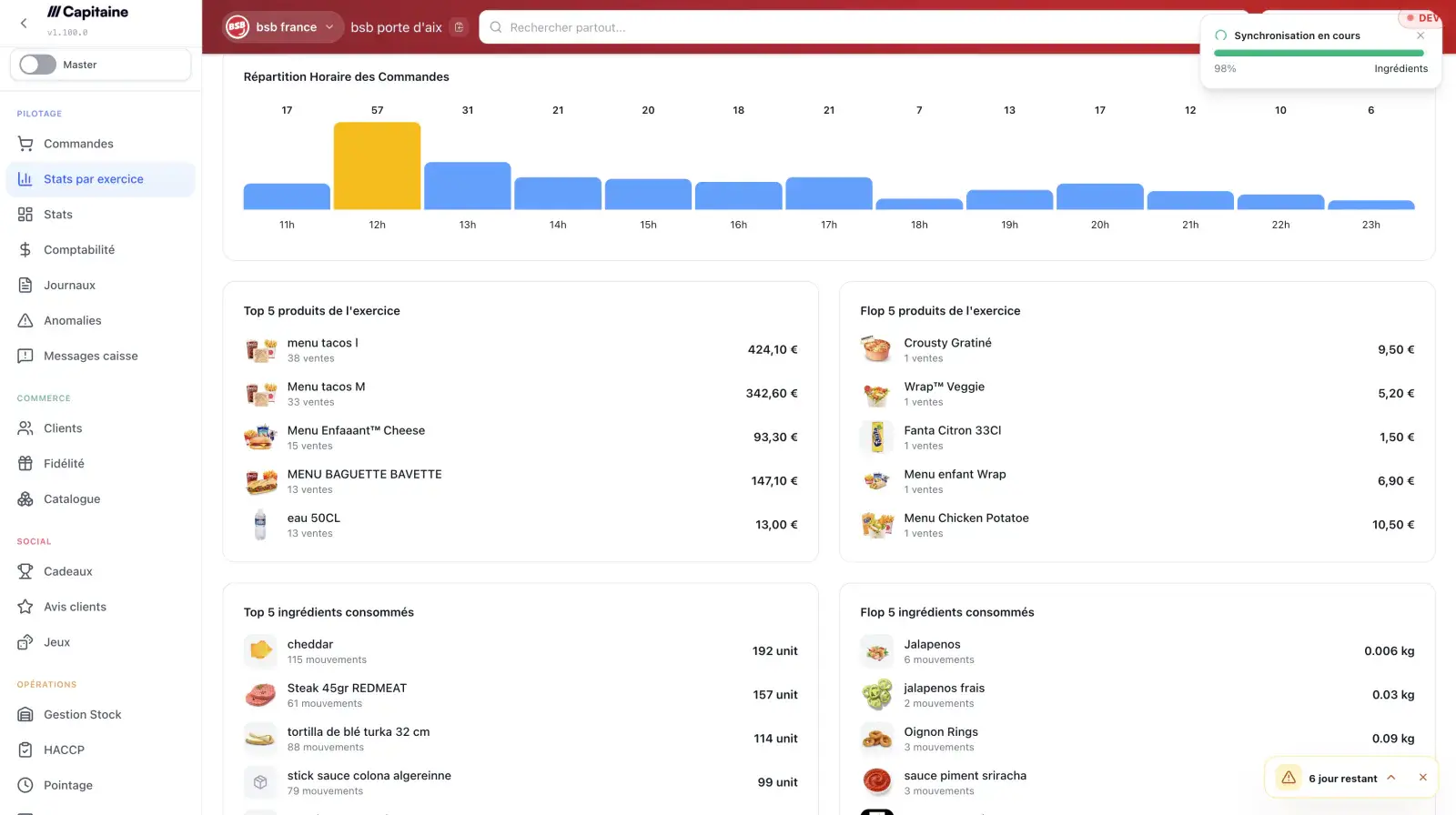The height and width of the screenshot is (815, 1456).
Task: Click the Commandes cart icon
Action: (25, 144)
